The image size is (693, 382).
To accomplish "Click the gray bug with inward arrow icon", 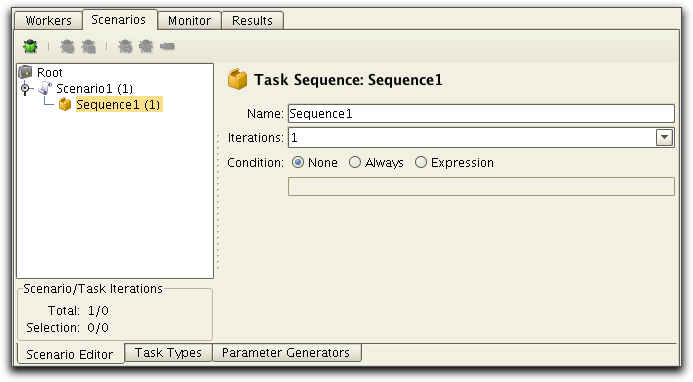I will (x=146, y=46).
